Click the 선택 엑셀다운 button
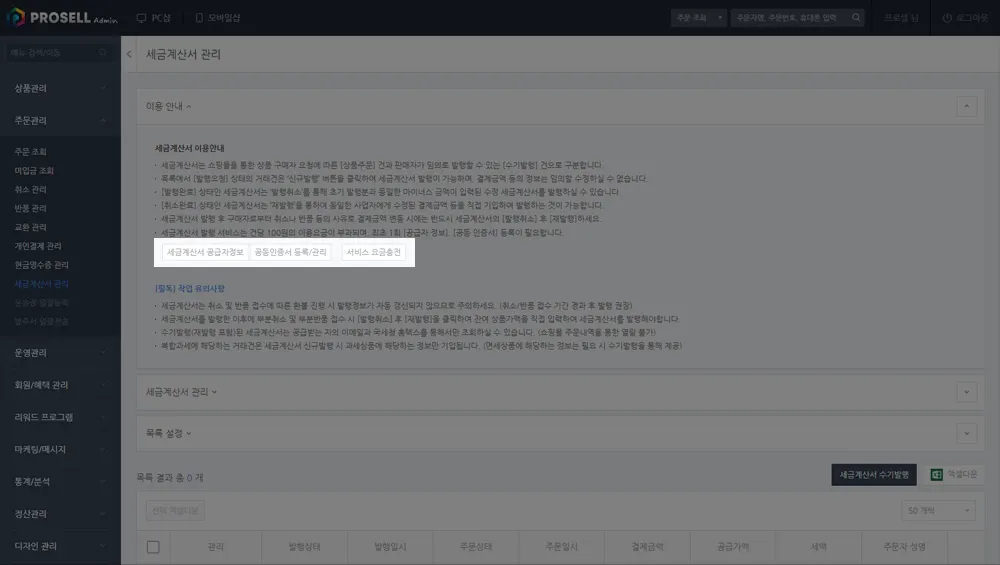The height and width of the screenshot is (565, 1000). point(175,510)
